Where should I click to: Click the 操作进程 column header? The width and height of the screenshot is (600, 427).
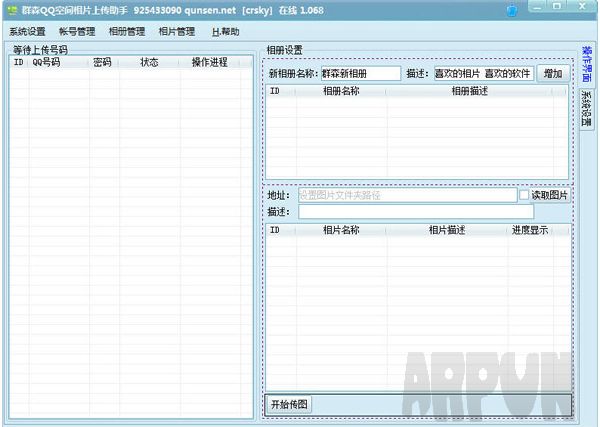coord(210,62)
